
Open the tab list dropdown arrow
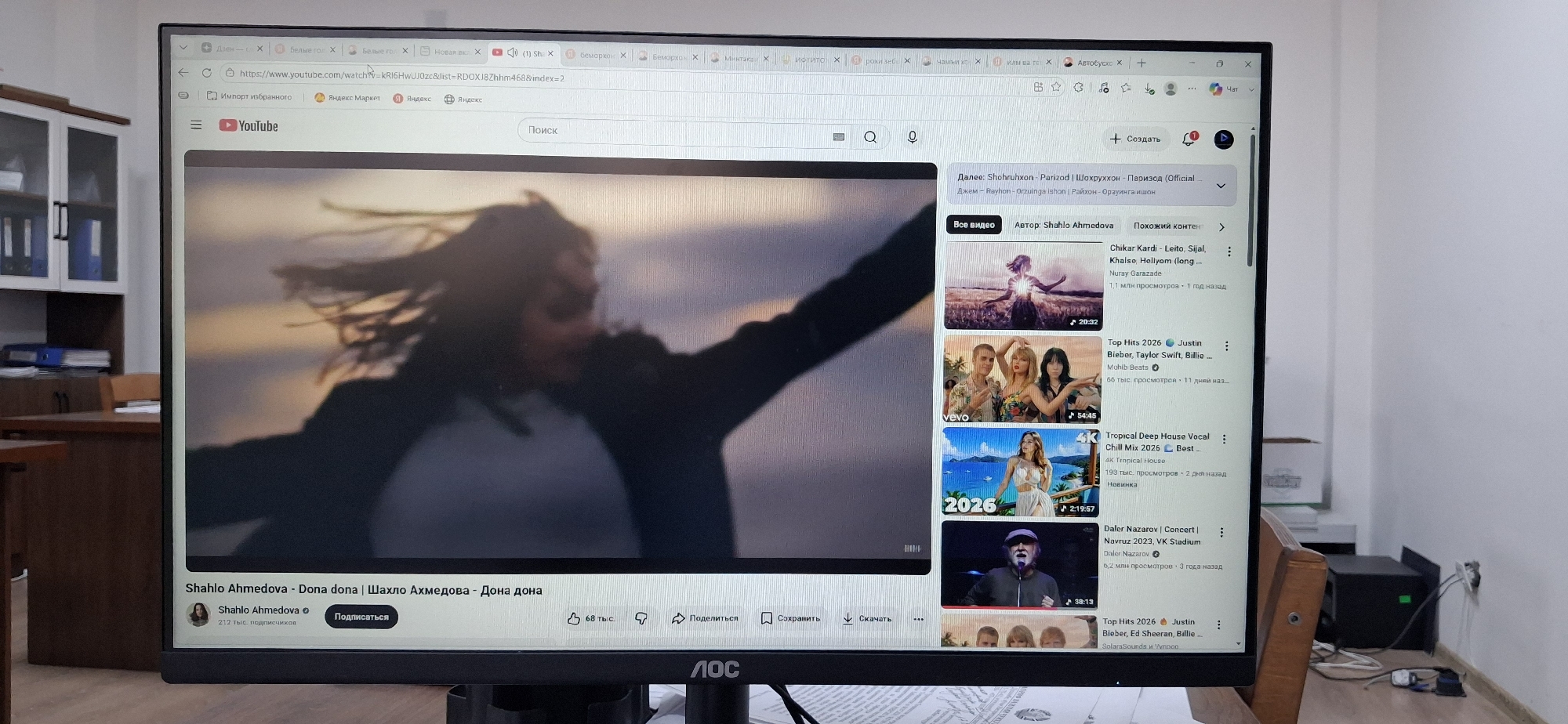183,47
